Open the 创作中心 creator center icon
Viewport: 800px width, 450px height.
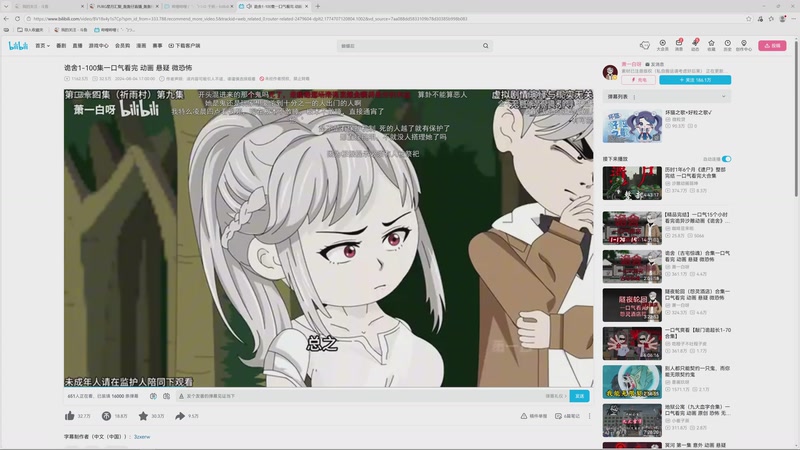[744, 45]
